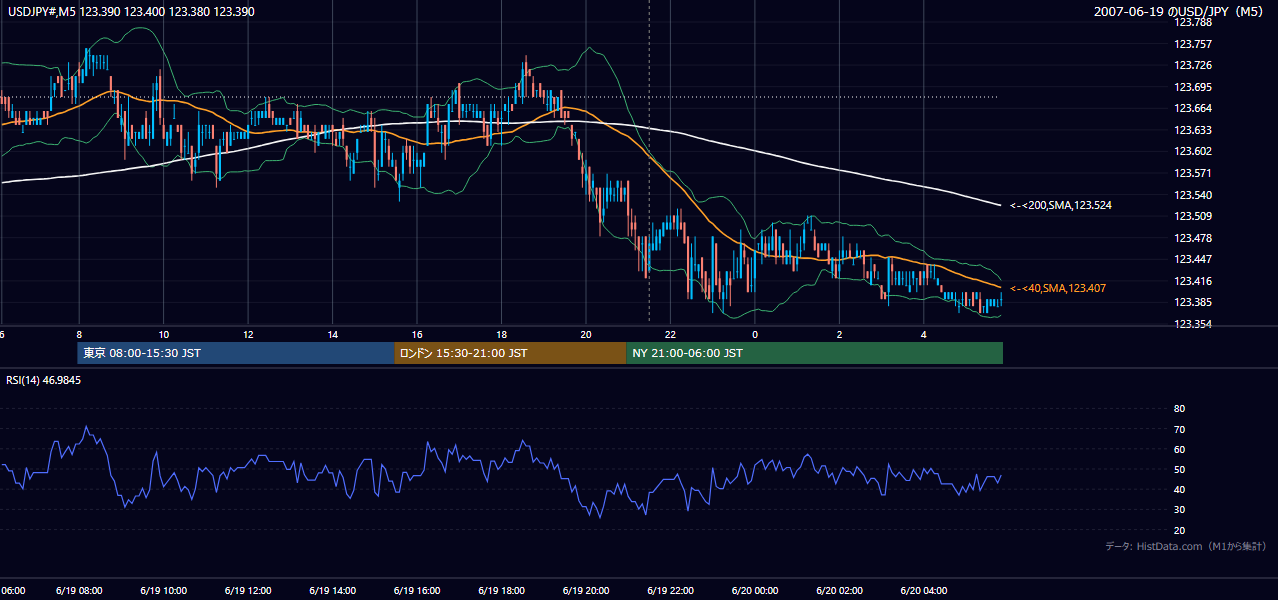Click the RSI 20 level label
The width and height of the screenshot is (1278, 600).
(x=1179, y=530)
